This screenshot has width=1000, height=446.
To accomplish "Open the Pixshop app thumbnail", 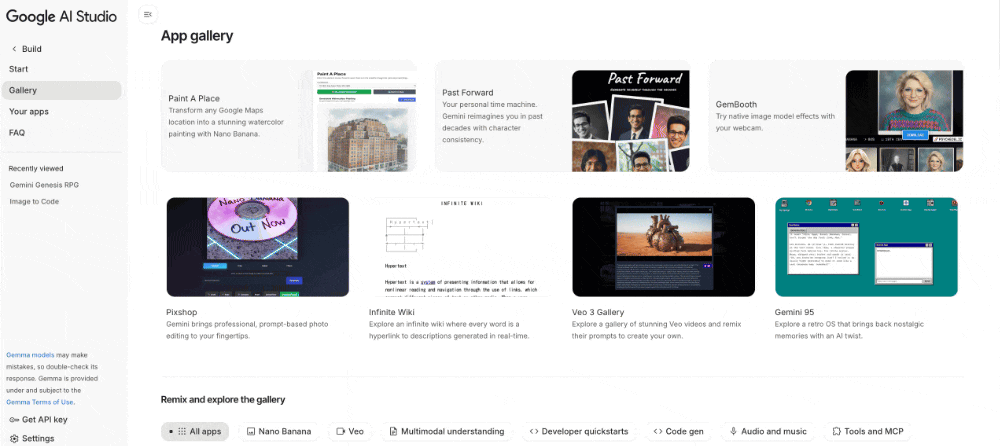I will click(x=257, y=247).
